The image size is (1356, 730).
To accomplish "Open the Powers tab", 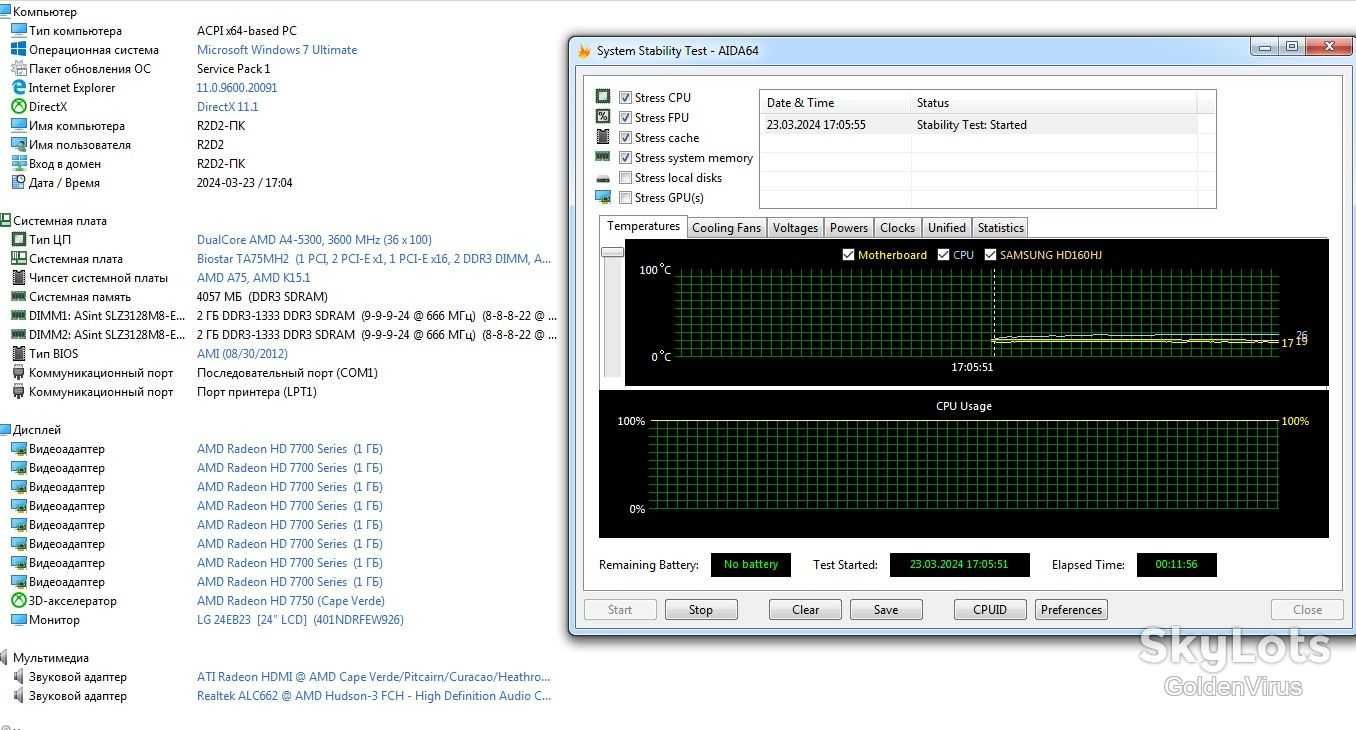I will [849, 228].
